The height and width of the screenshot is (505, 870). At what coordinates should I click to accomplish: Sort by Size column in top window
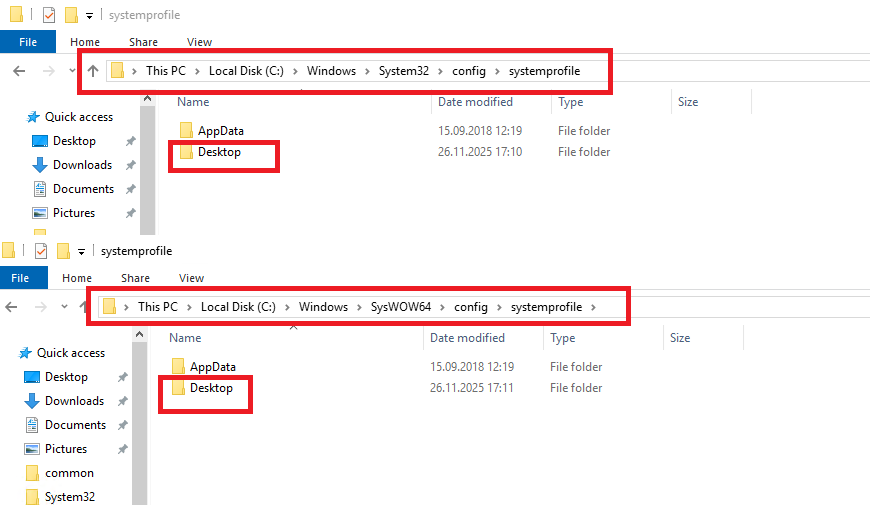pyautogui.click(x=688, y=102)
